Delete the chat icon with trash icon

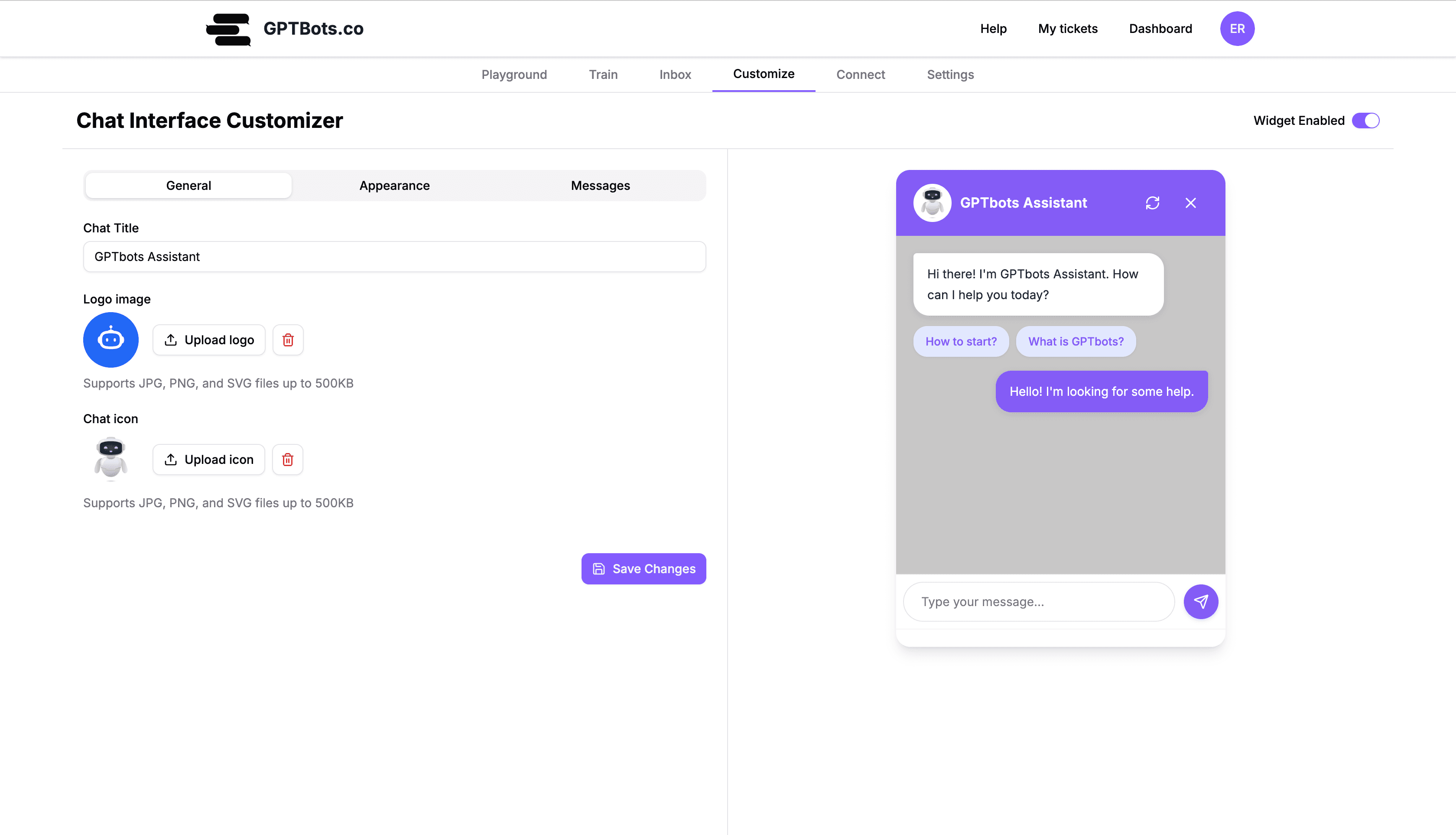pyautogui.click(x=287, y=460)
